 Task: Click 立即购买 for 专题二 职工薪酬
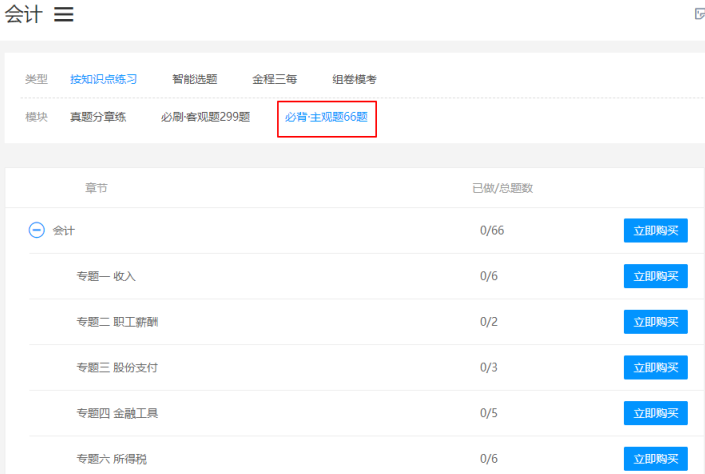(655, 322)
